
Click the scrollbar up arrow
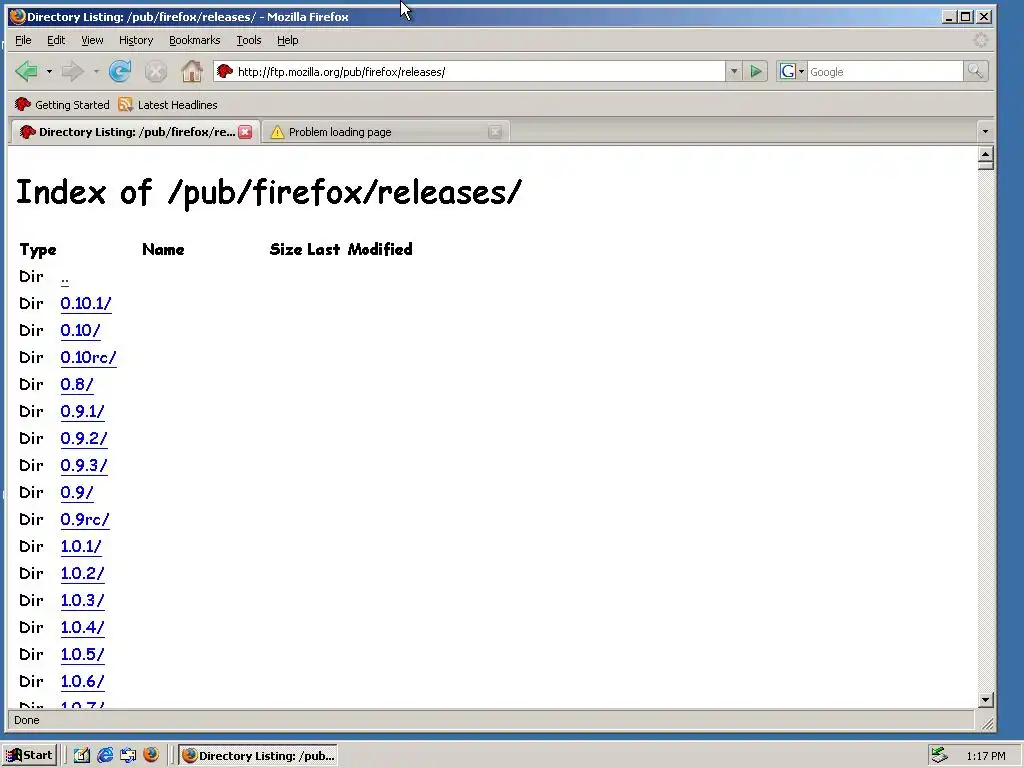click(x=986, y=155)
